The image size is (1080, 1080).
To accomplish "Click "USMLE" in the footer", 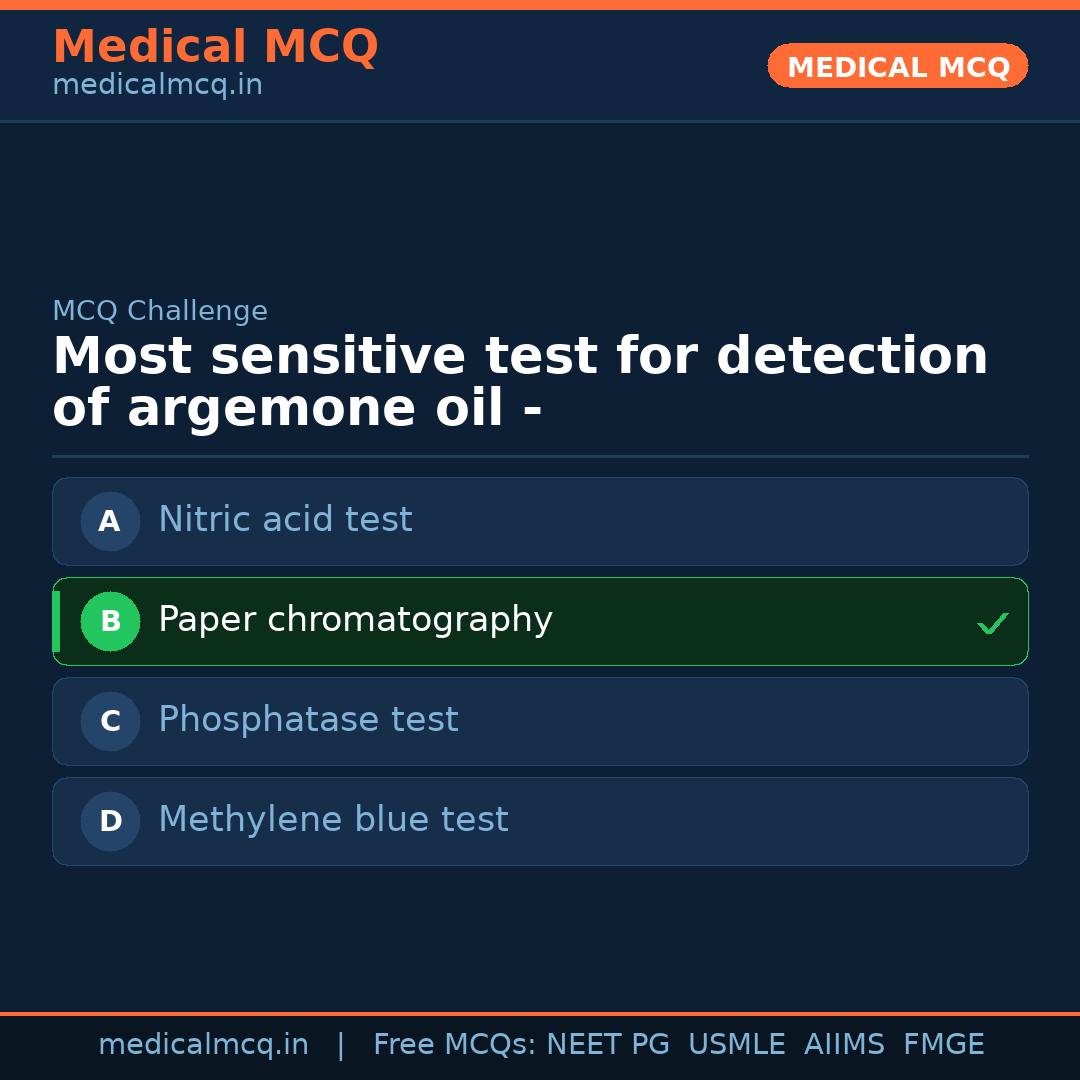I will click(x=737, y=1043).
